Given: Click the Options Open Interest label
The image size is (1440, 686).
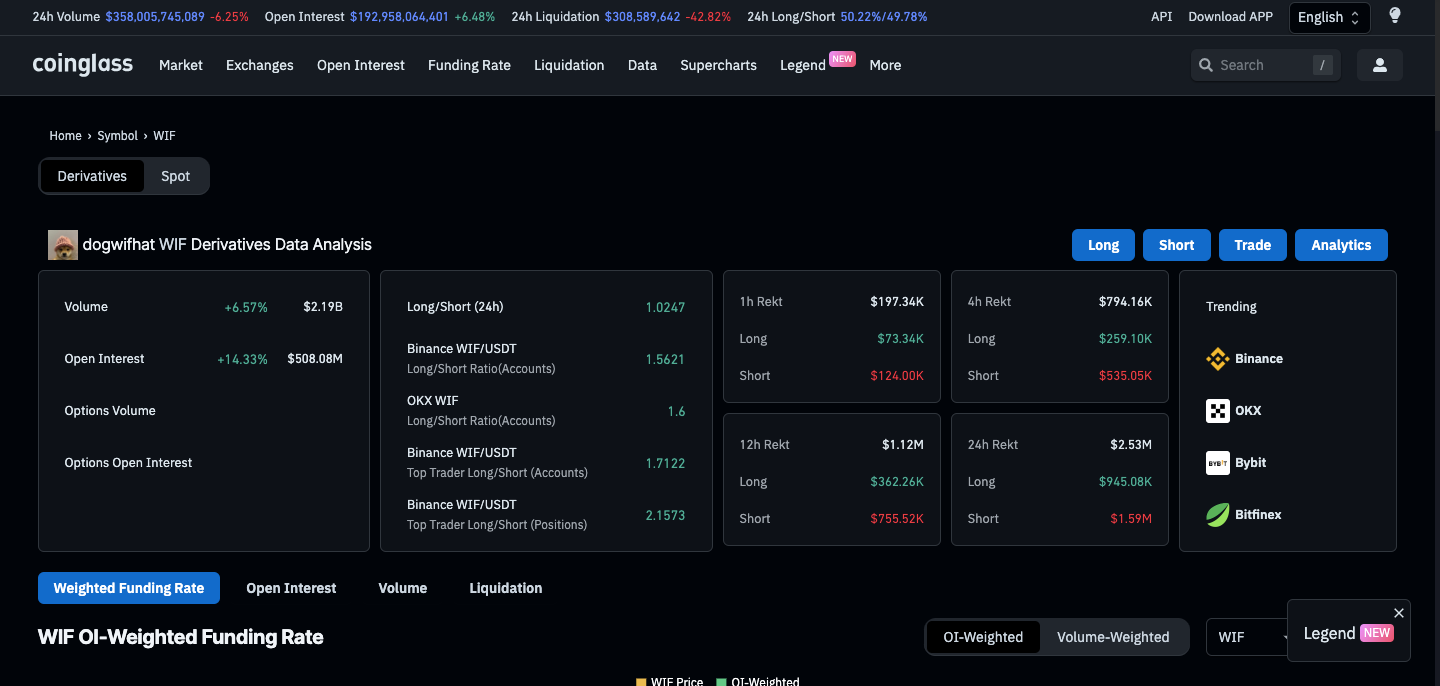Looking at the screenshot, I should 128,463.
